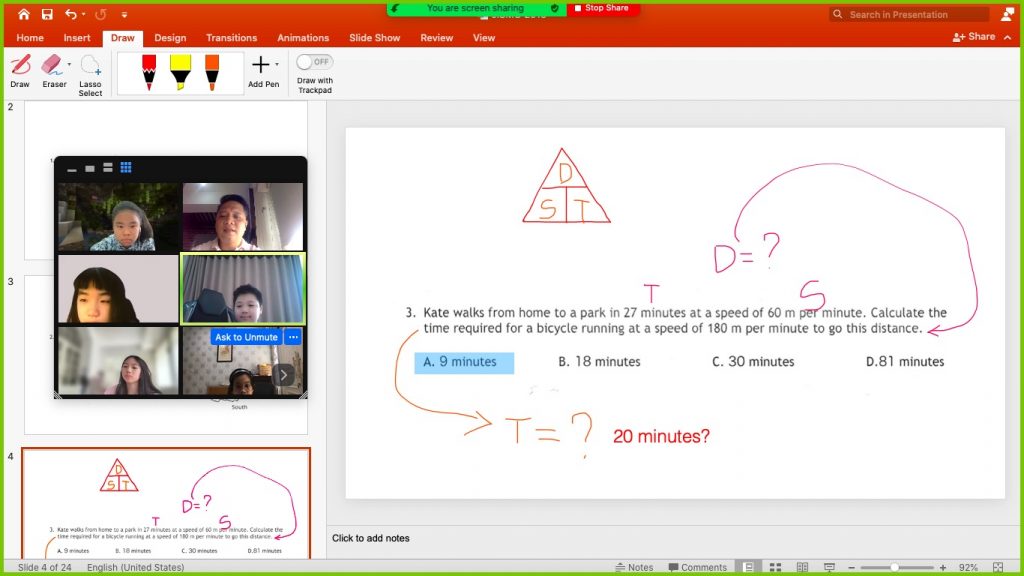Choose the orange pen

coord(212,72)
